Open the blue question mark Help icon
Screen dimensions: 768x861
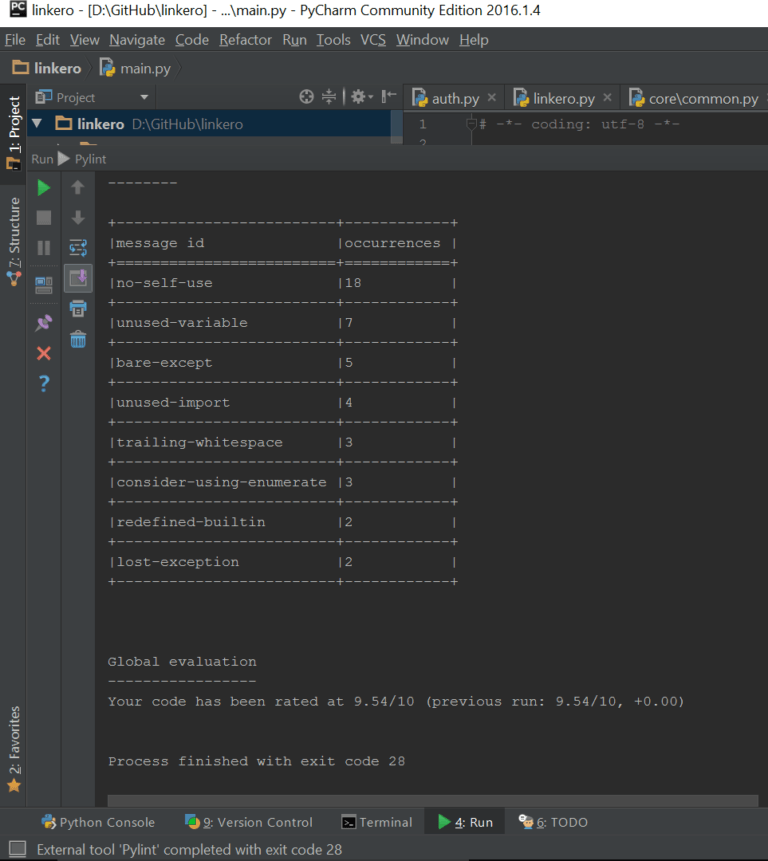pyautogui.click(x=43, y=384)
